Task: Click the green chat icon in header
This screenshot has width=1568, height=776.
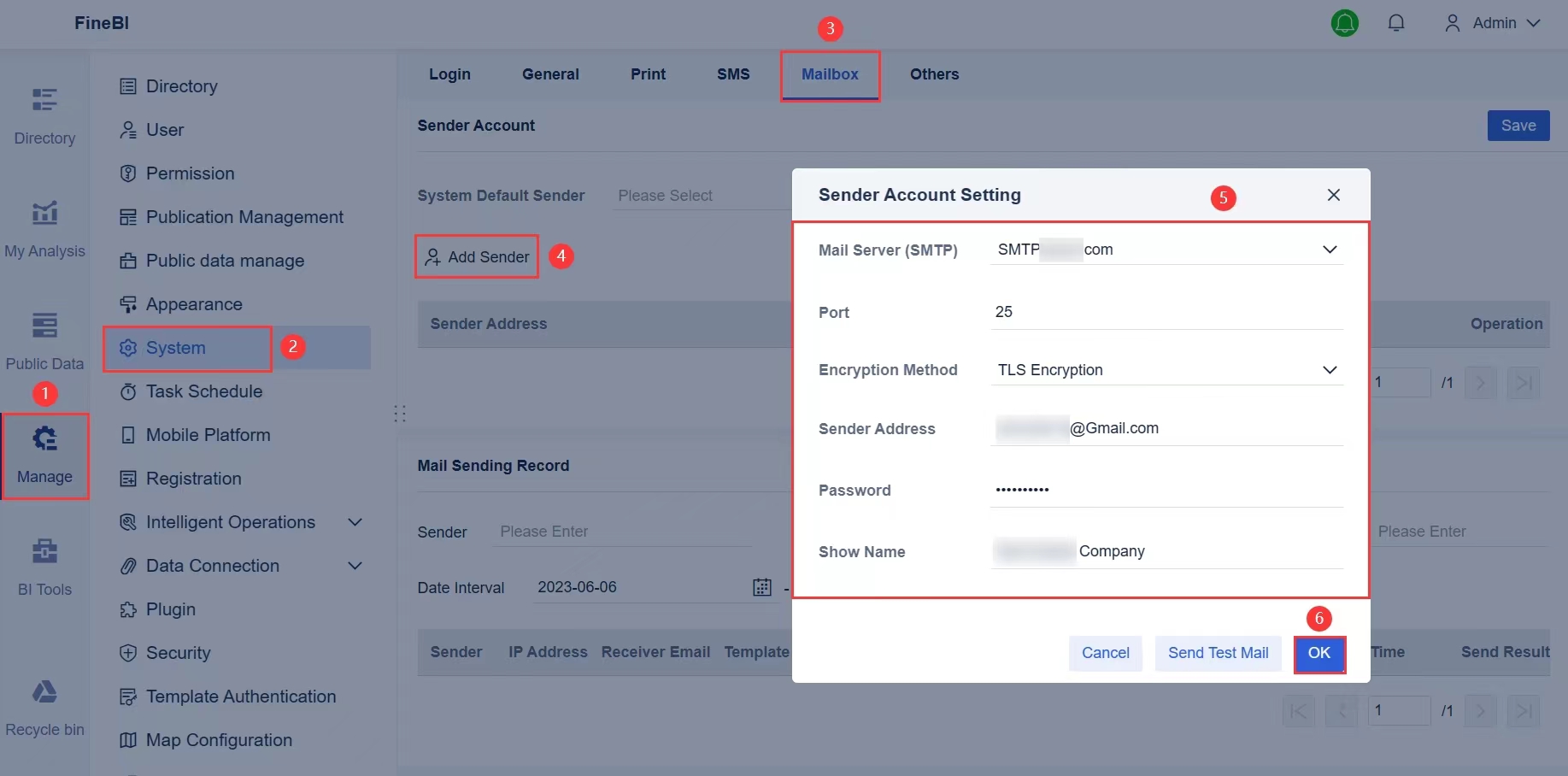Action: coord(1345,23)
